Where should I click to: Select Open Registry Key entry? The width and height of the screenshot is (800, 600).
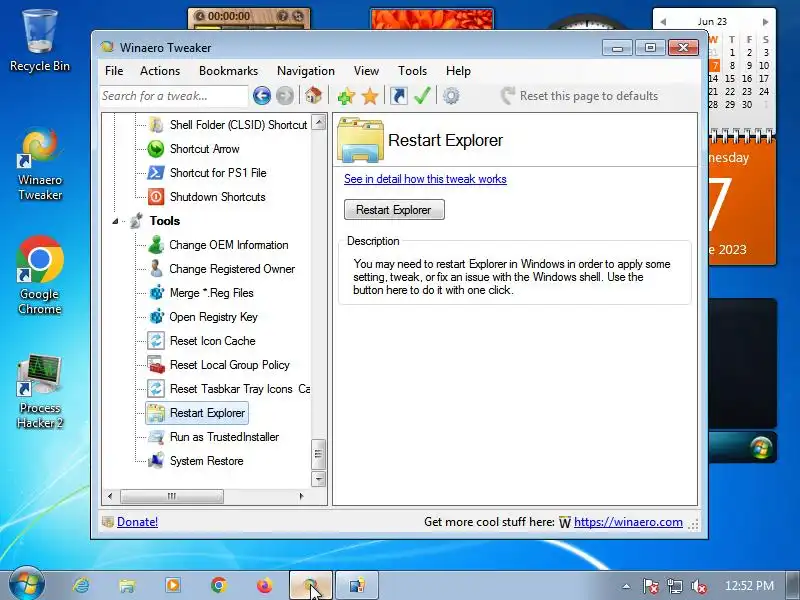tap(213, 317)
